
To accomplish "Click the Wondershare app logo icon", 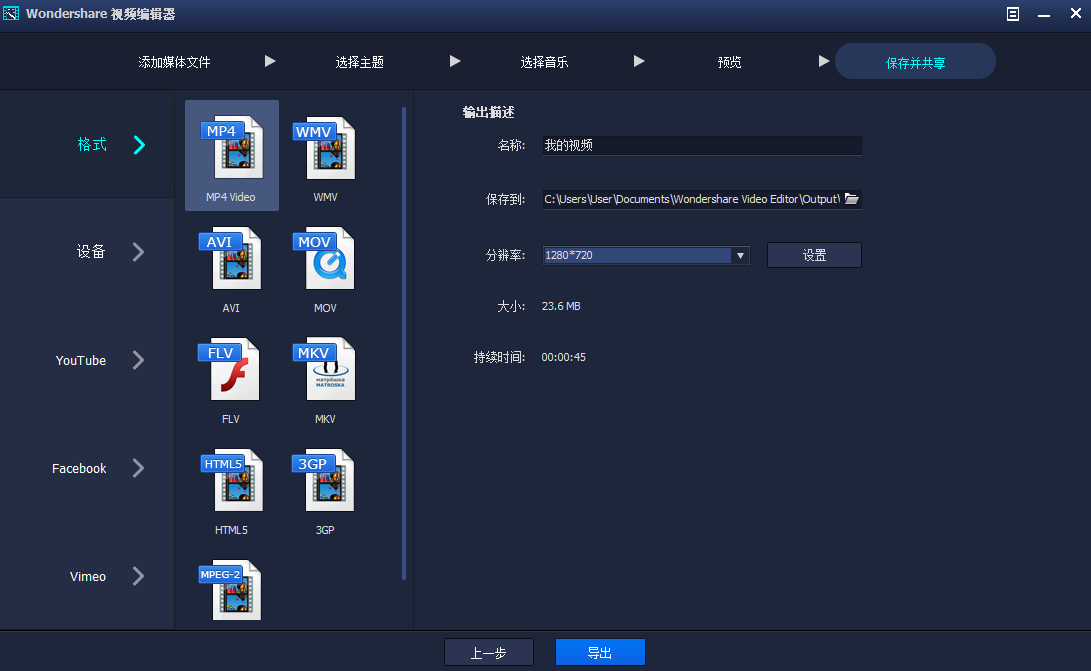I will coord(11,13).
